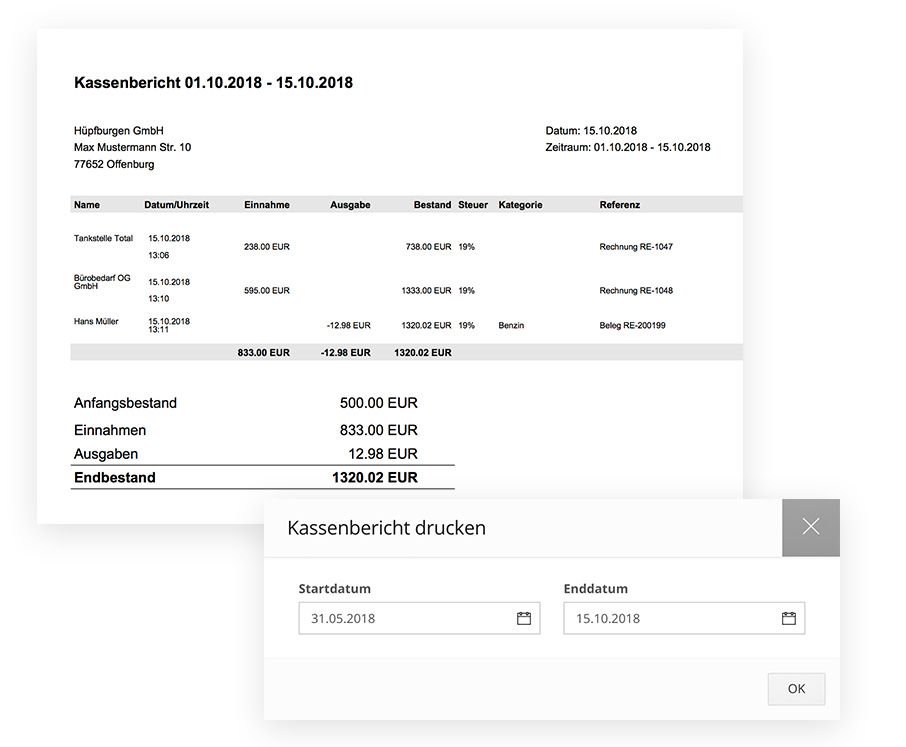Open the Enddatum calendar picker icon
The image size is (906, 747).
pyautogui.click(x=789, y=618)
